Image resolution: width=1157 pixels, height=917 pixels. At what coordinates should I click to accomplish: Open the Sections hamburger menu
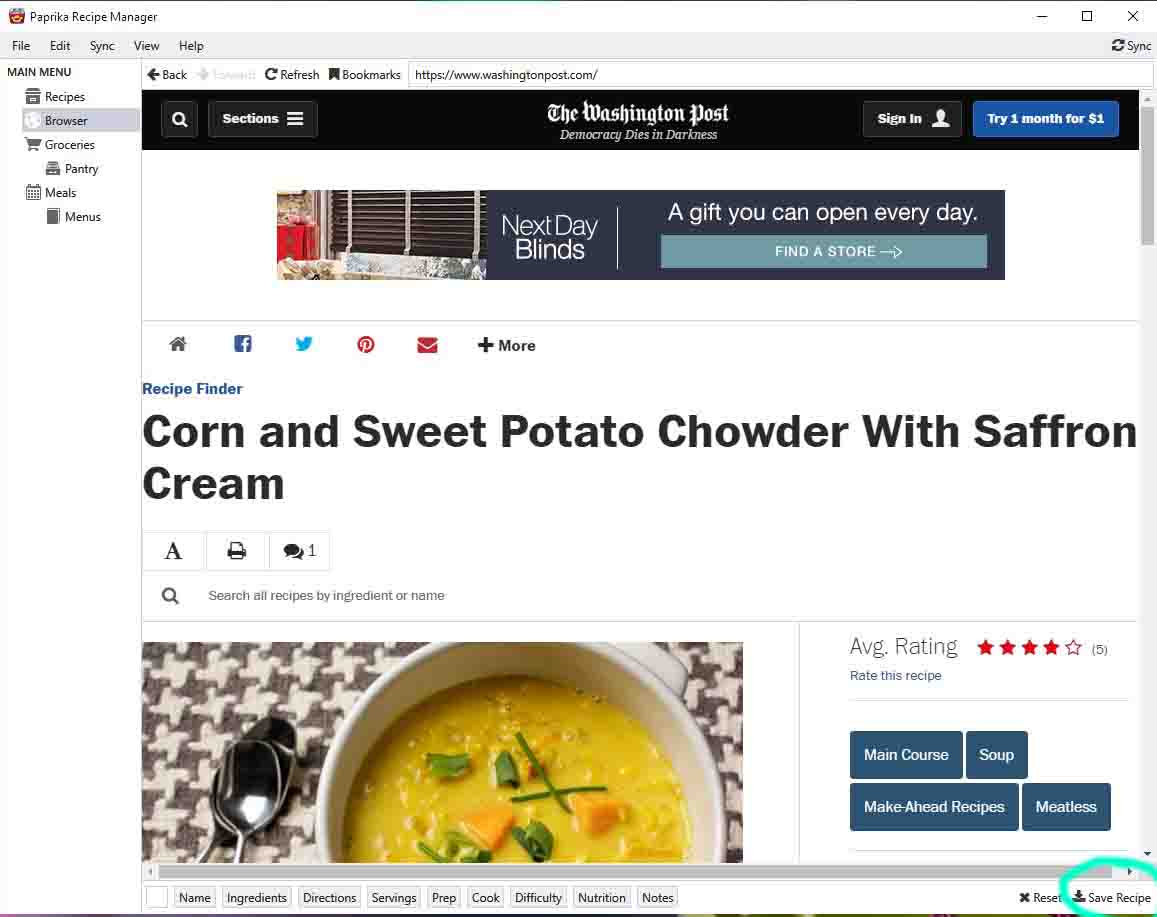click(263, 119)
